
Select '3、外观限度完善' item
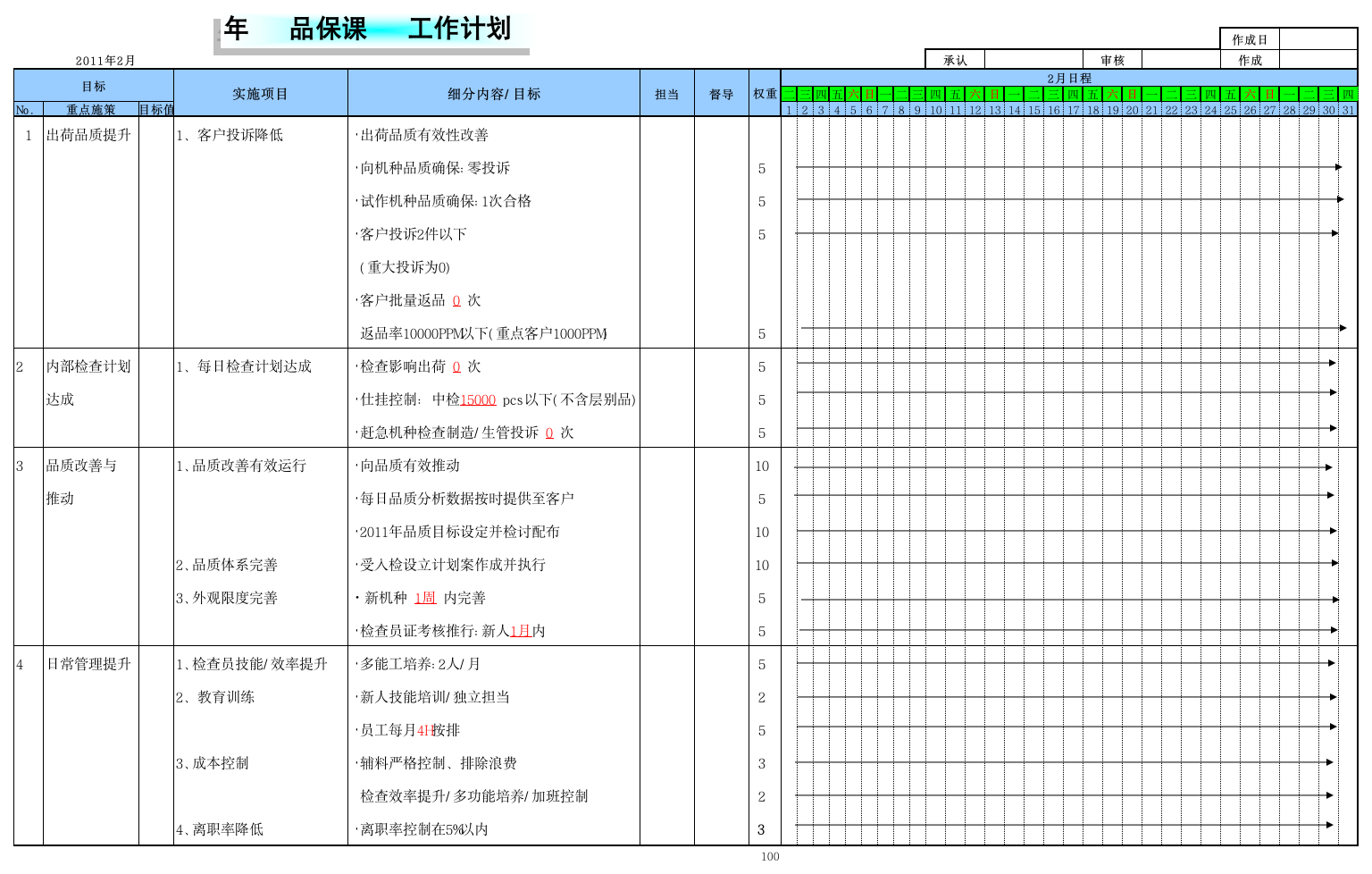(227, 598)
